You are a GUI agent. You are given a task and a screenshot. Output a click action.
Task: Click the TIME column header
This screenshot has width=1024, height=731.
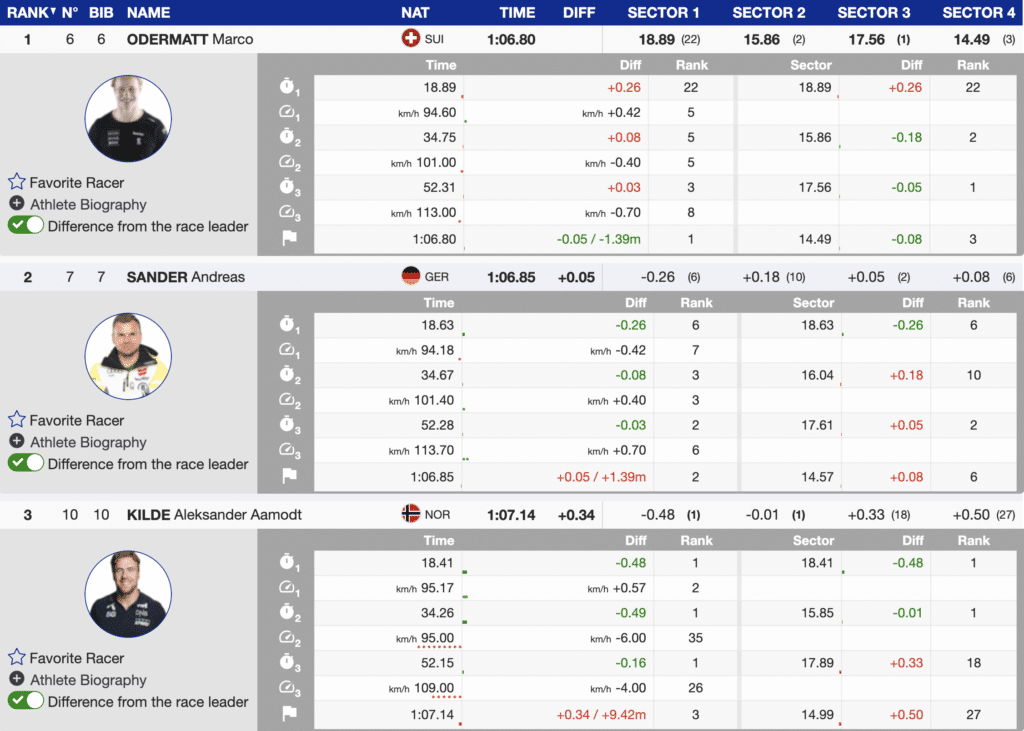(x=517, y=13)
